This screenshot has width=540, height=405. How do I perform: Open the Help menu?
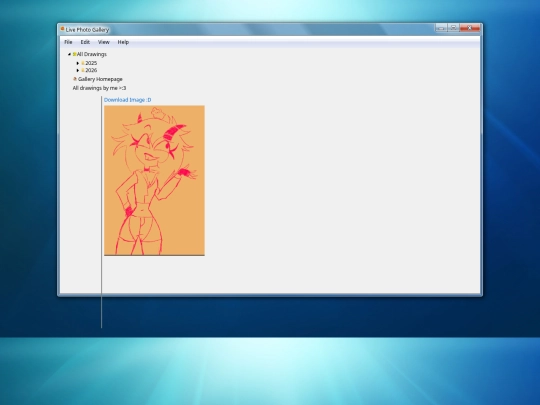tap(123, 42)
